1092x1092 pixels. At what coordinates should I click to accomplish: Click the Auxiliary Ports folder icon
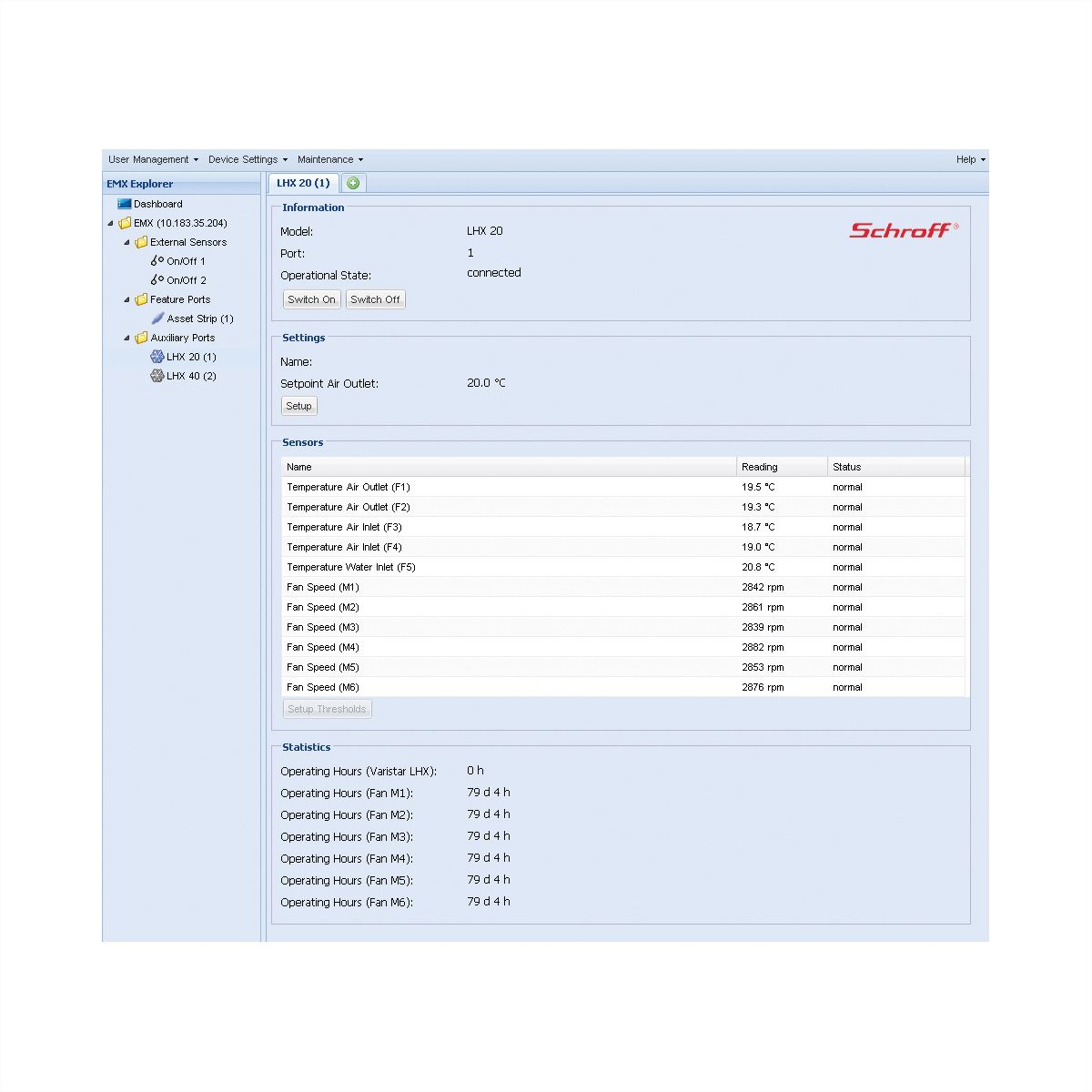click(x=141, y=338)
